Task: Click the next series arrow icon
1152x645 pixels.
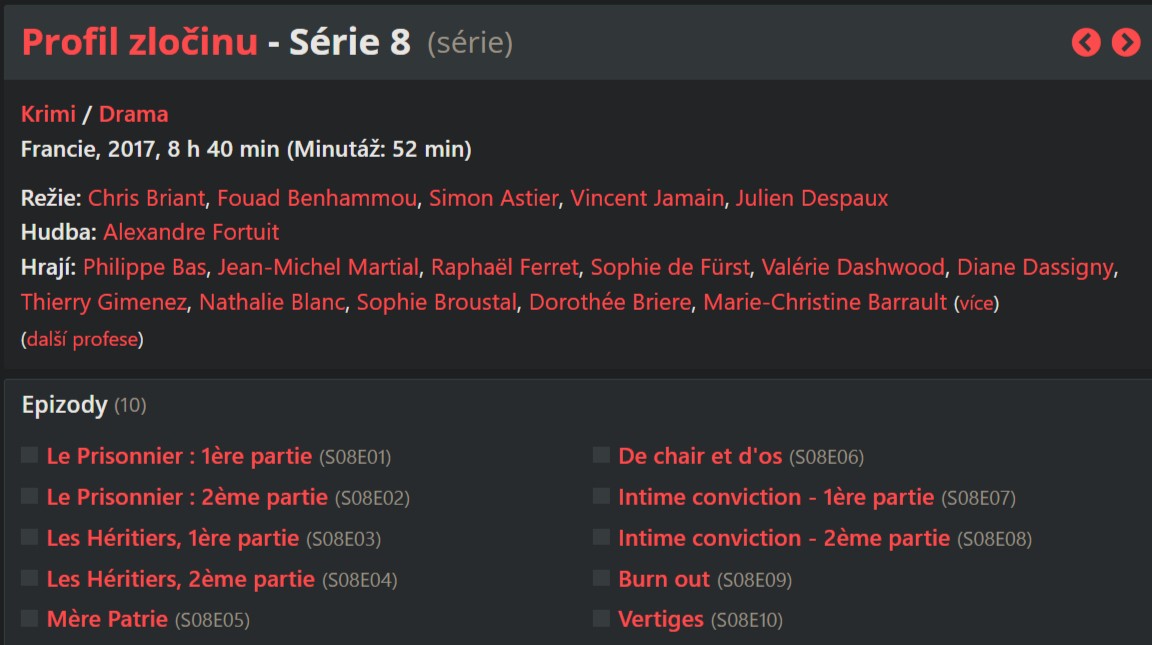Action: click(1126, 42)
